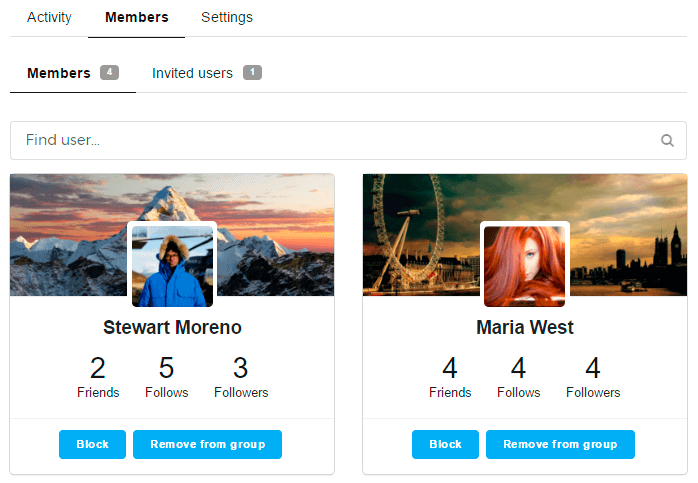Select the Members sub-tab with count

[x=73, y=73]
